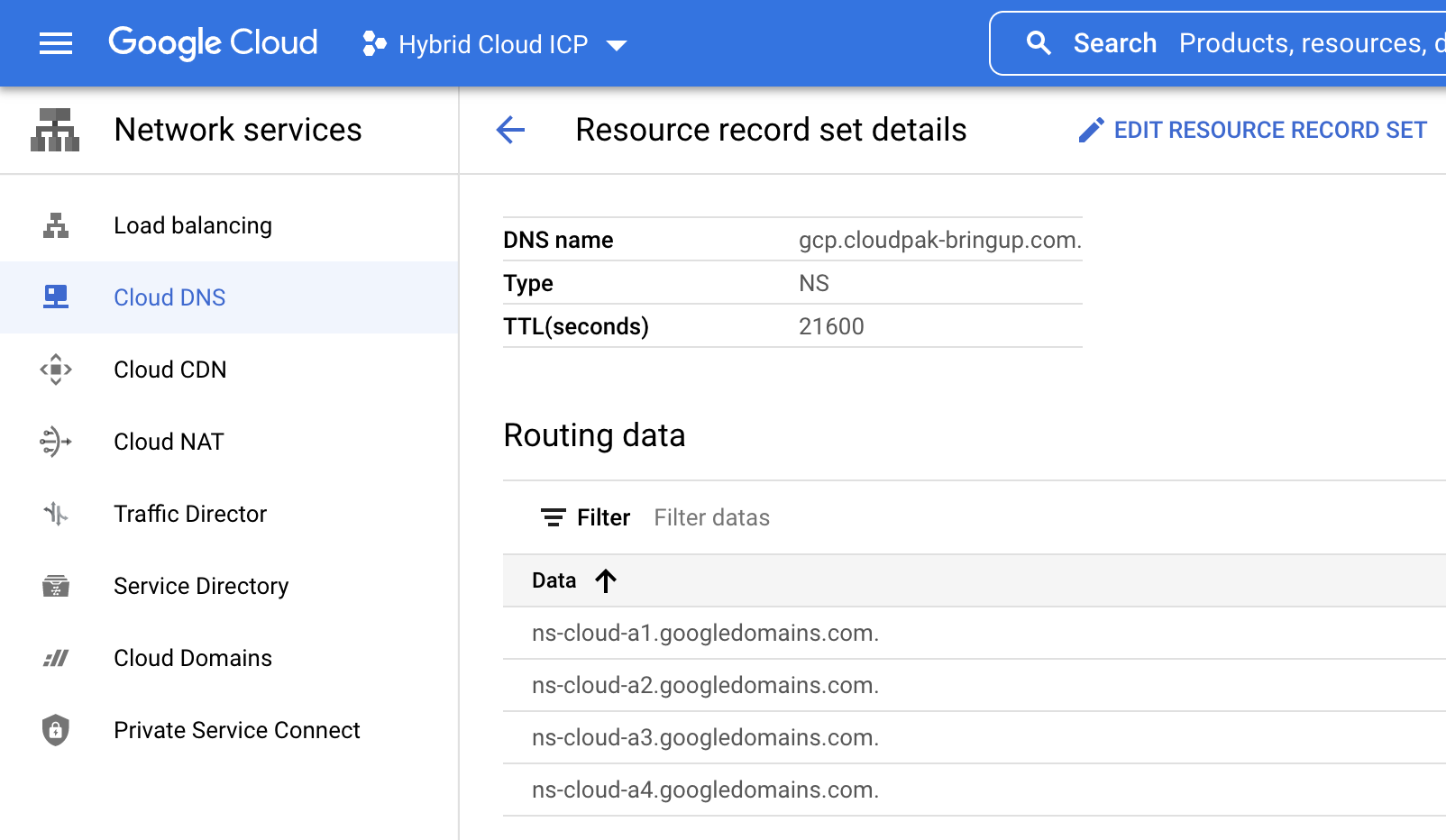Click the Cloud Domains icon
The height and width of the screenshot is (840, 1446).
[56, 658]
